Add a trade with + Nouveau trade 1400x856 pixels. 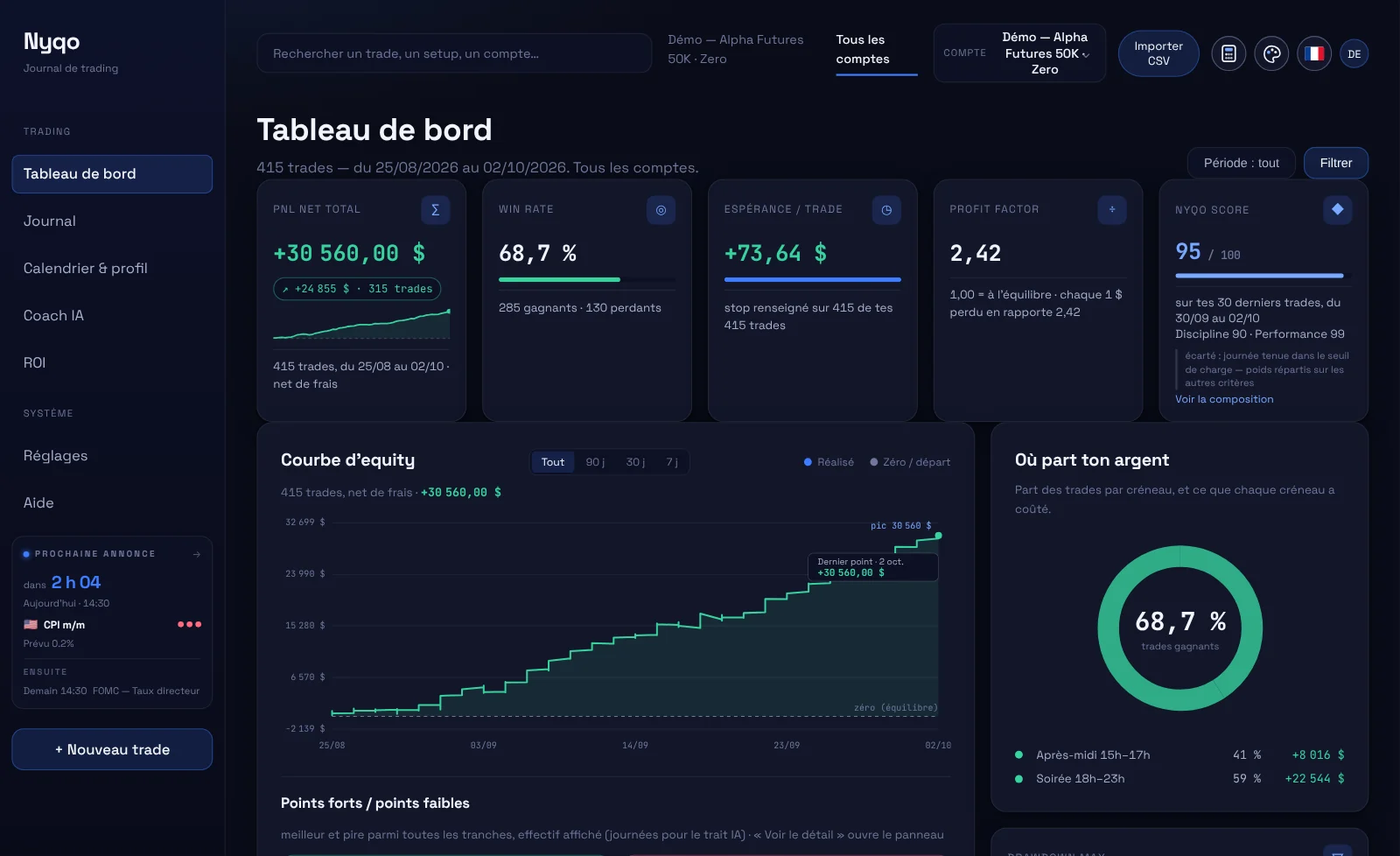click(x=112, y=749)
